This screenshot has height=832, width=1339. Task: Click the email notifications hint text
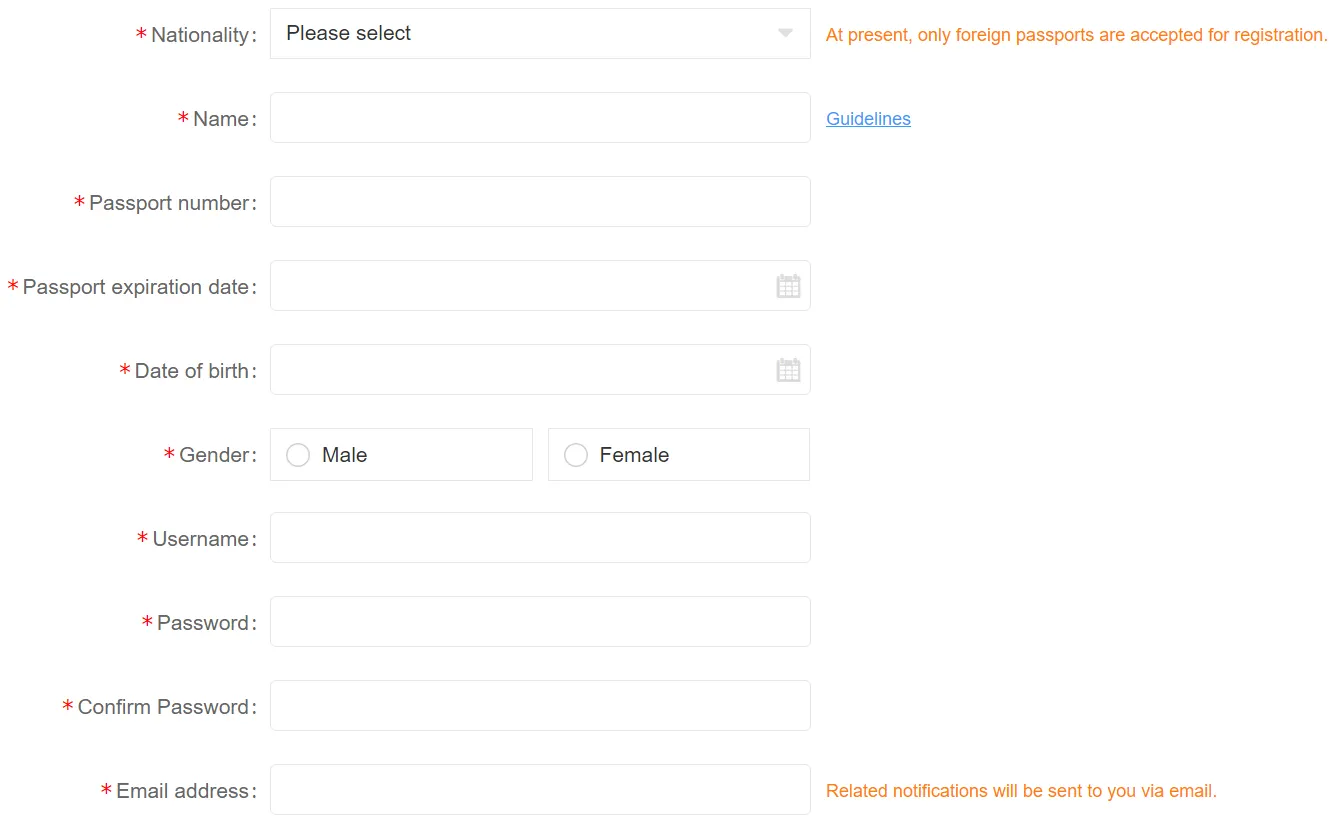(x=1021, y=791)
